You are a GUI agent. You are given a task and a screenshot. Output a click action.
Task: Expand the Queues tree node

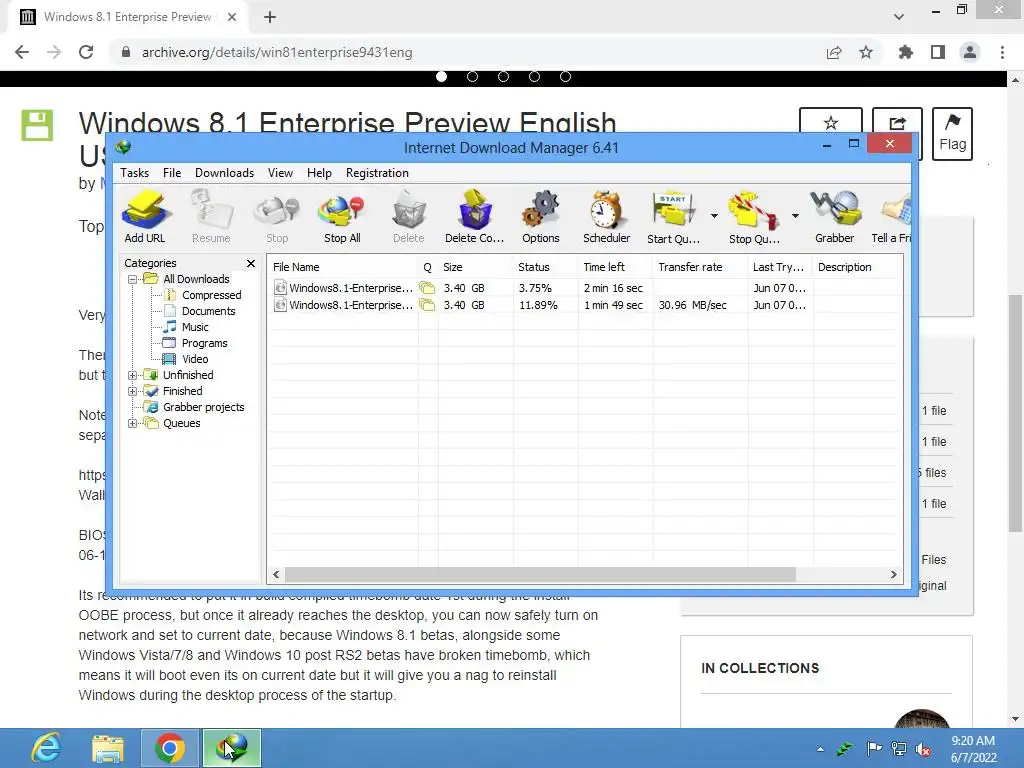tap(132, 423)
